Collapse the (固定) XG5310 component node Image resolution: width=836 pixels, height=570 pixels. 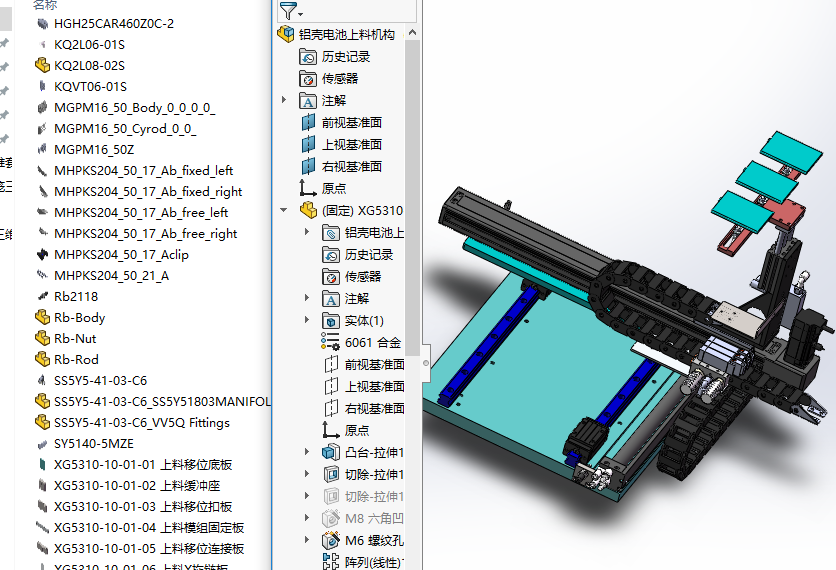pos(284,210)
